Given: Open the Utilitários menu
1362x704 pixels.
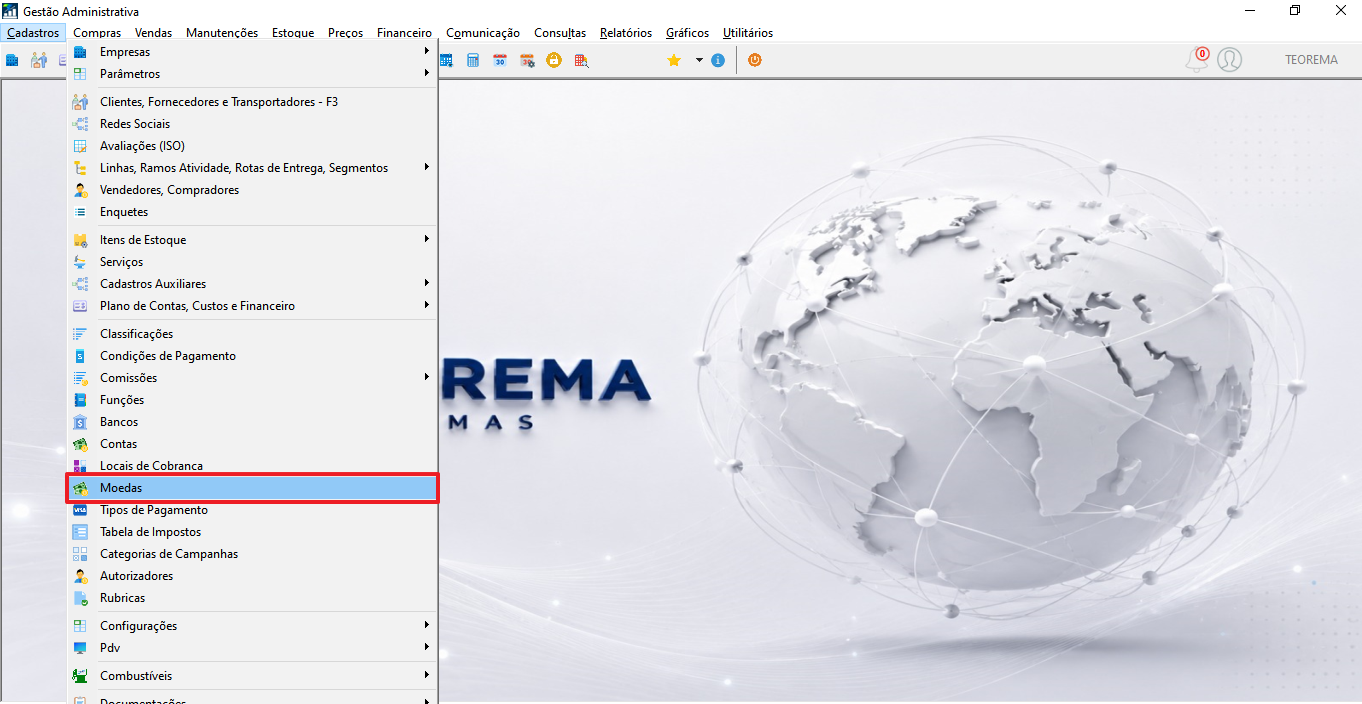Looking at the screenshot, I should click(x=747, y=33).
